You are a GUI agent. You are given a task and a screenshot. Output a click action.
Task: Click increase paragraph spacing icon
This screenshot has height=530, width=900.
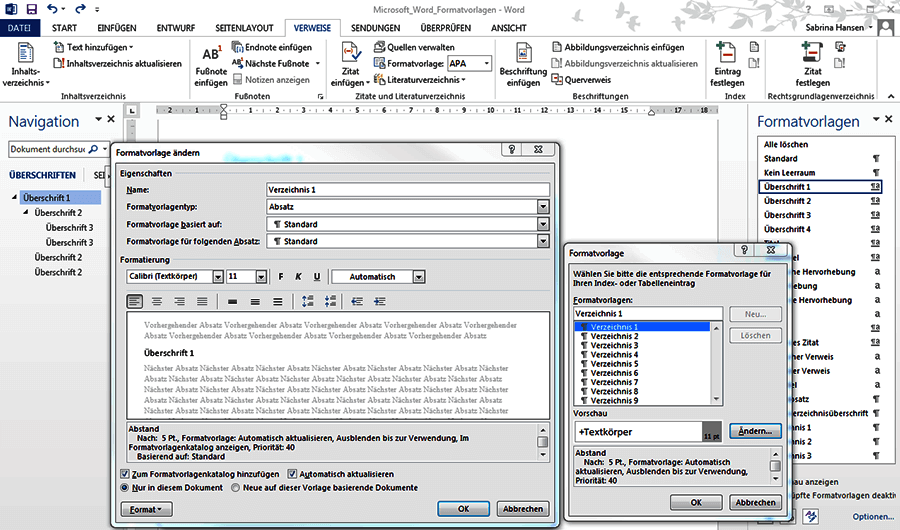click(308, 301)
